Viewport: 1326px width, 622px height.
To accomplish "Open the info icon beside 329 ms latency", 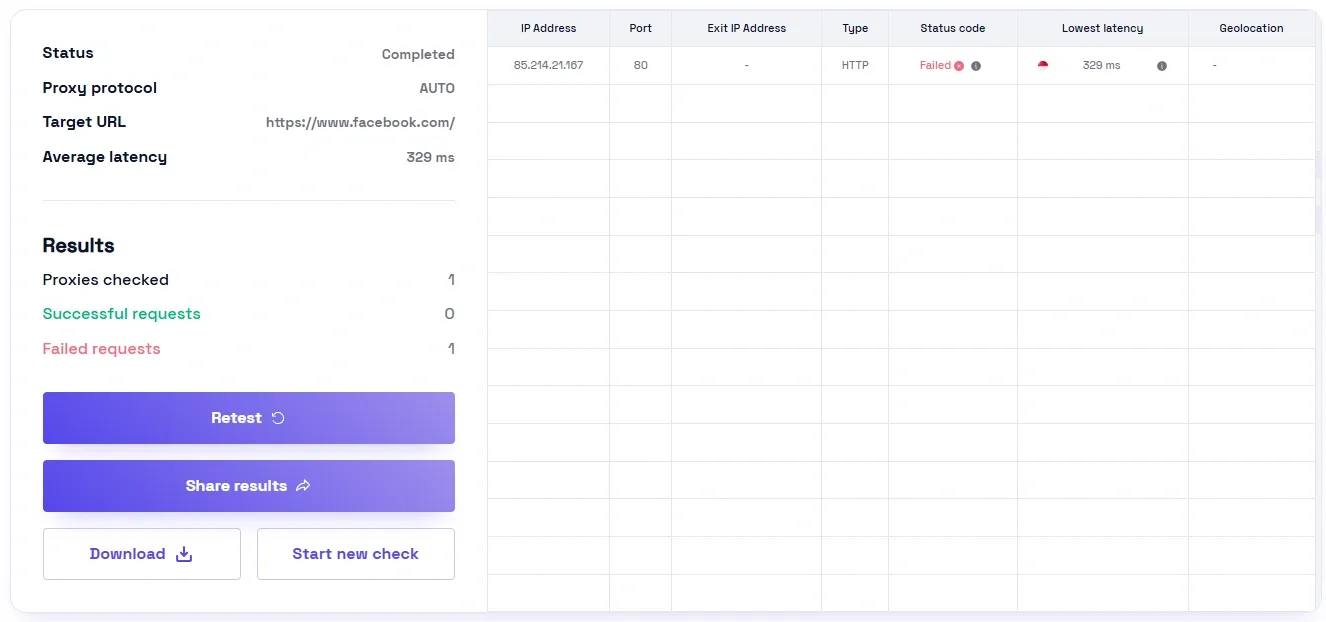I will 1161,66.
